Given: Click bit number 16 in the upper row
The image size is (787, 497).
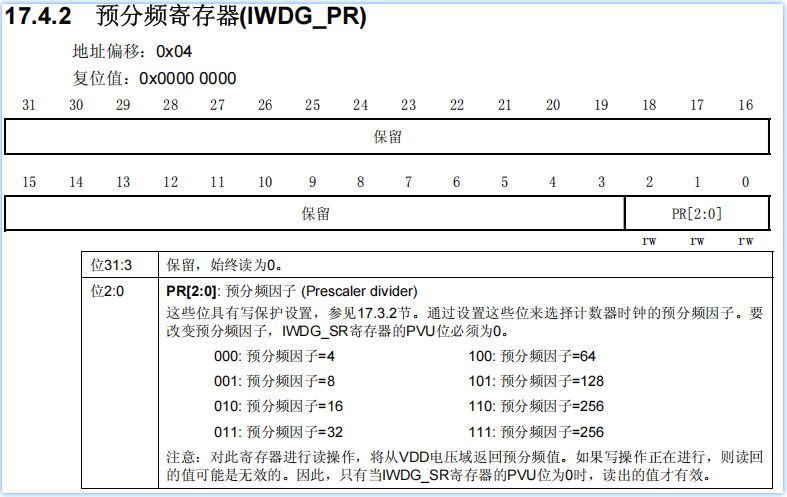Looking at the screenshot, I should click(745, 105).
